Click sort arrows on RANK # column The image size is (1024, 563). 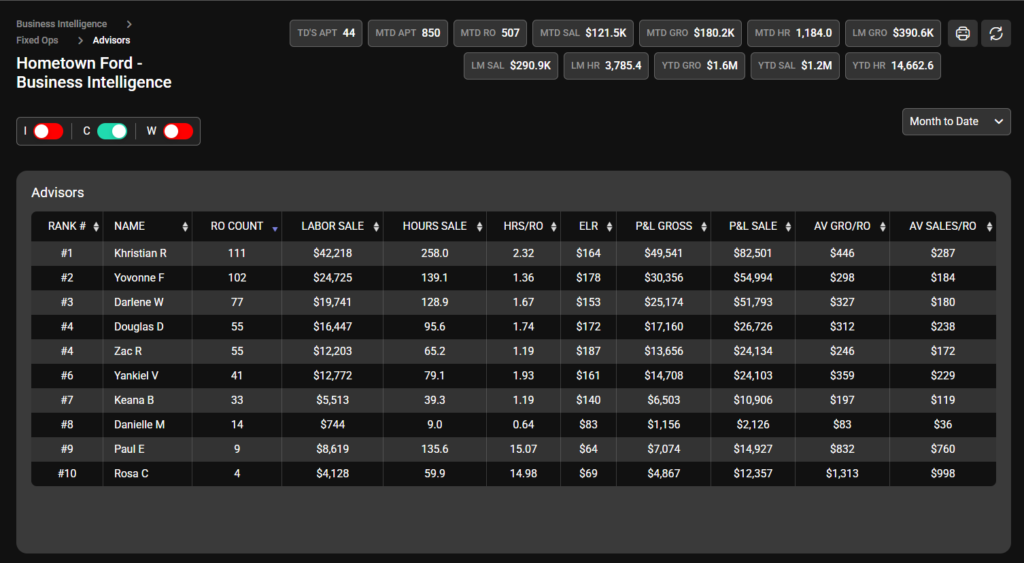tap(96, 227)
